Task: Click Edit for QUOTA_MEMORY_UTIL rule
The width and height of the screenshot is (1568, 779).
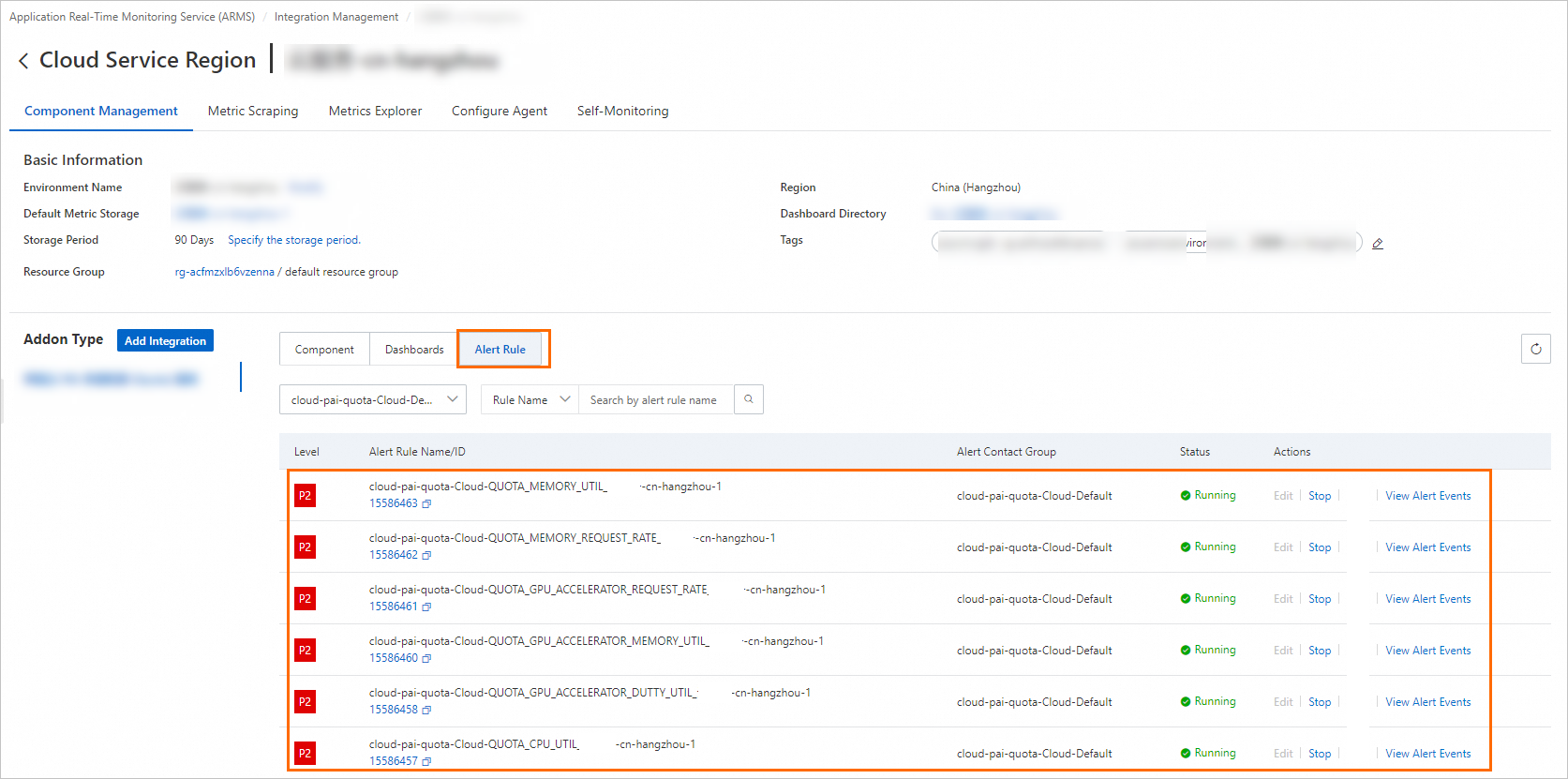Action: click(x=1283, y=496)
